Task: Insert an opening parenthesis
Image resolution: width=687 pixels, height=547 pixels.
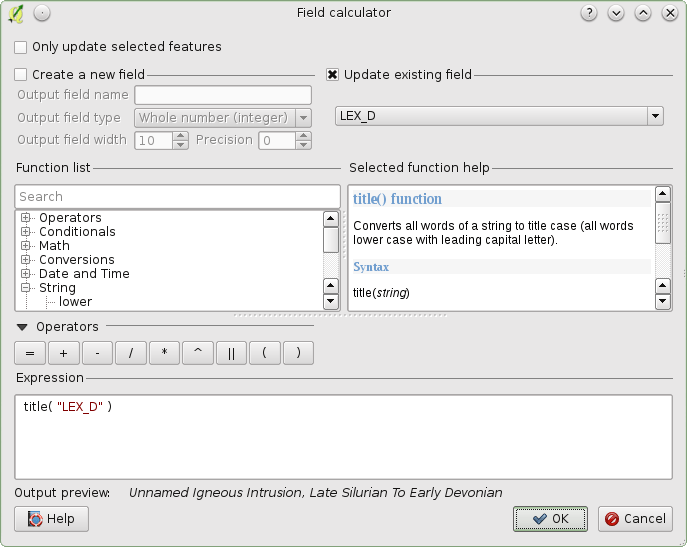Action: pos(265,353)
